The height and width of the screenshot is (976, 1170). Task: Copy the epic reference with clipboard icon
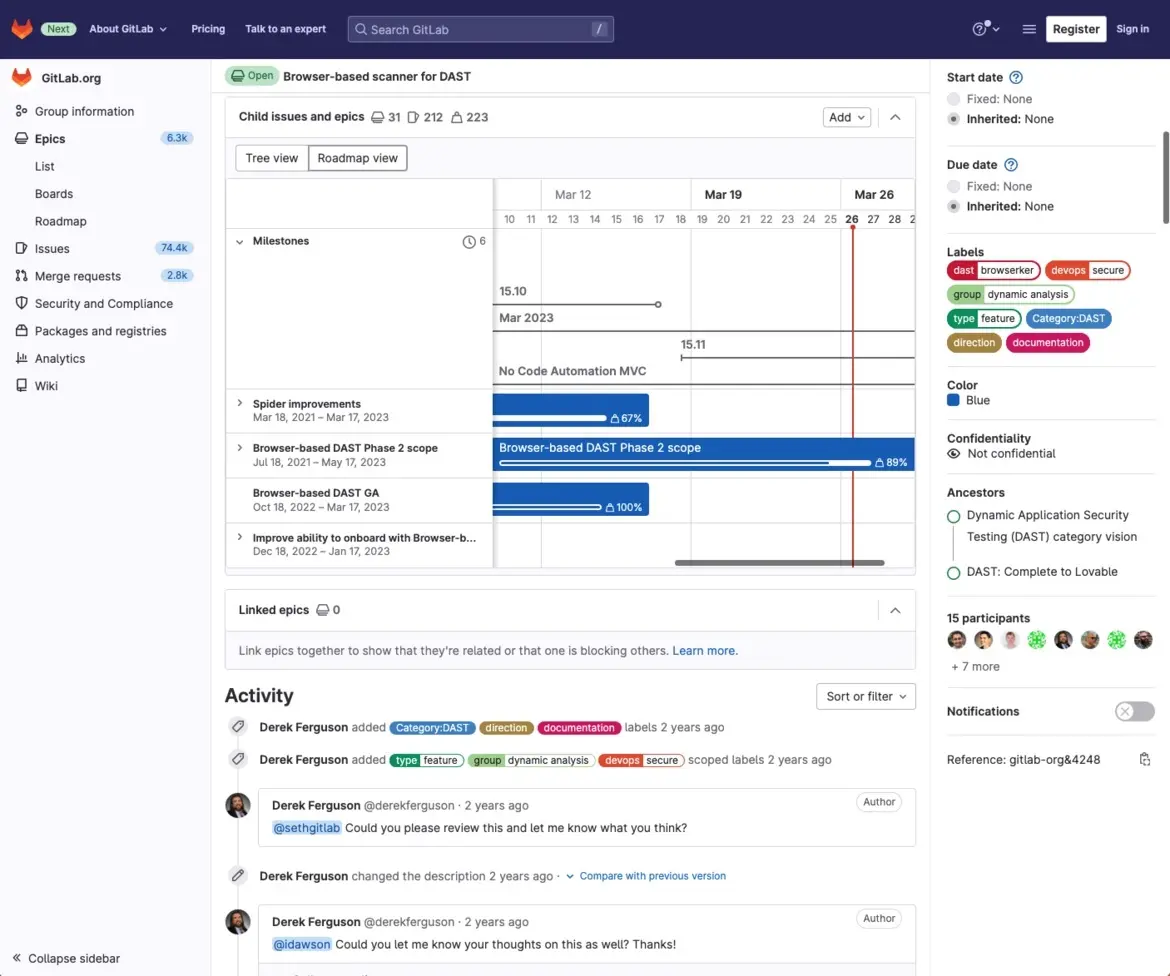[x=1145, y=760]
